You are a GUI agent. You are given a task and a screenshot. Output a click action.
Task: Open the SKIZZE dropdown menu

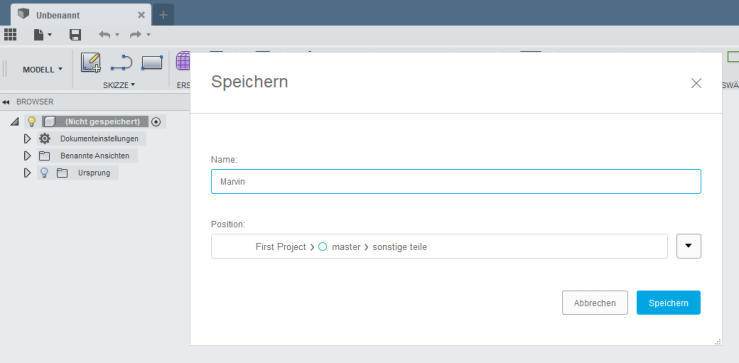pyautogui.click(x=119, y=85)
